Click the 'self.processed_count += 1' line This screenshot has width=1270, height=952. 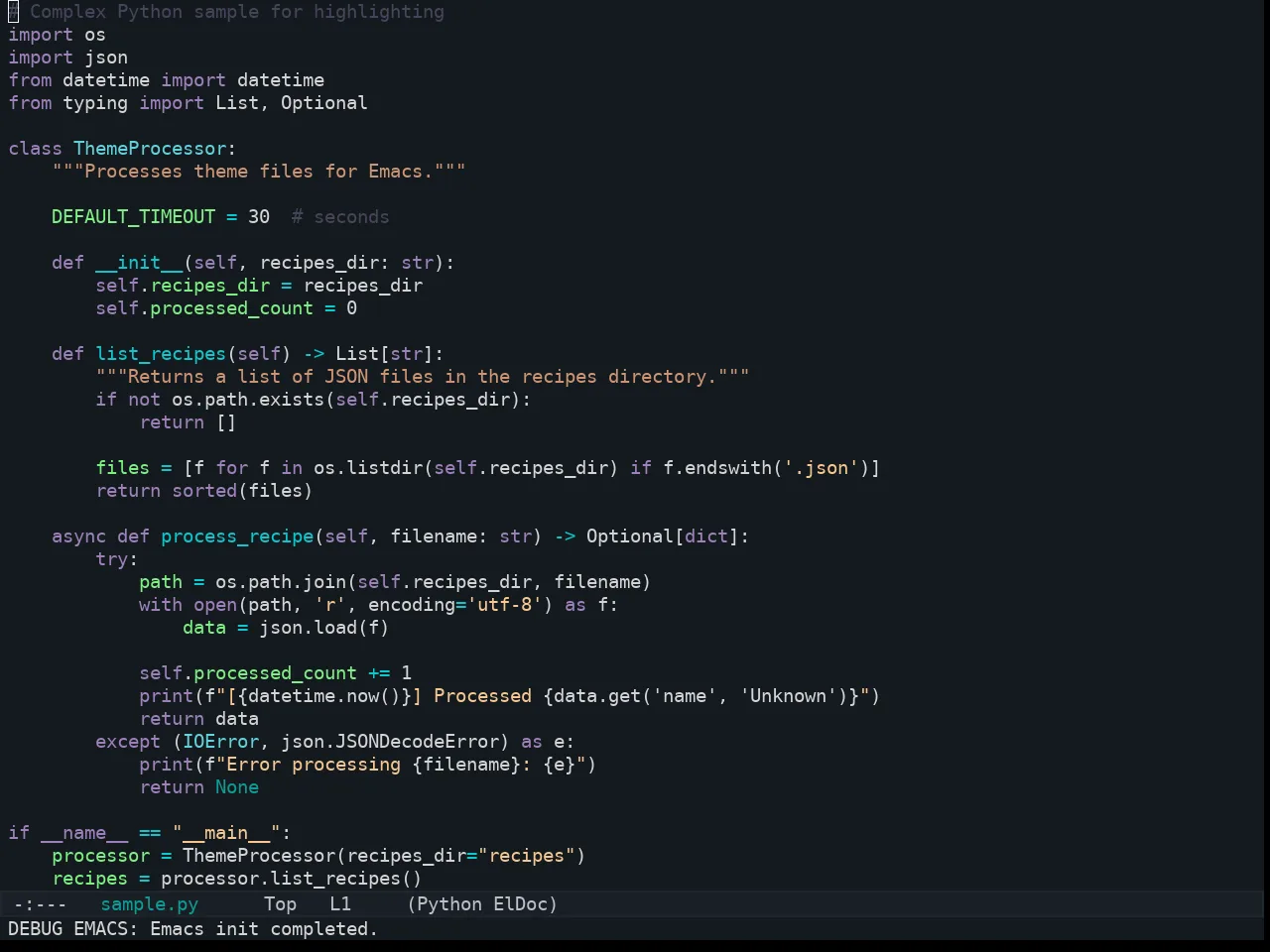coord(275,673)
